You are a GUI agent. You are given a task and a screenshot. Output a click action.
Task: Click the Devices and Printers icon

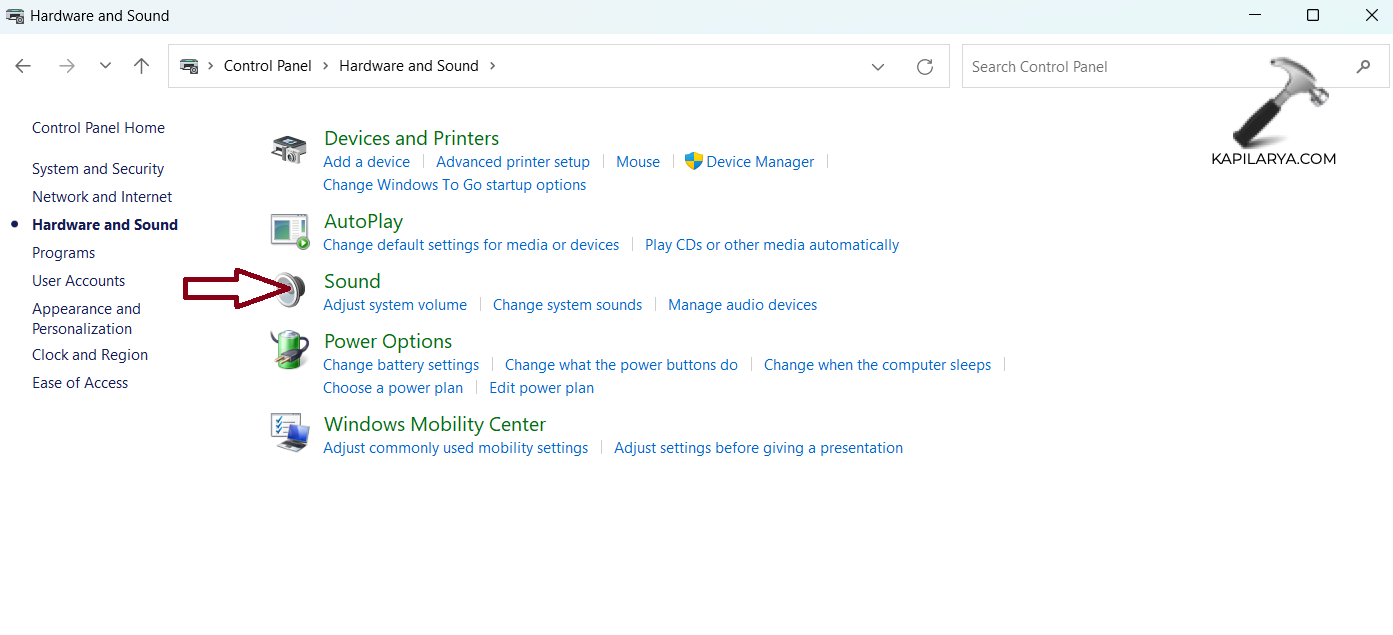pos(290,150)
